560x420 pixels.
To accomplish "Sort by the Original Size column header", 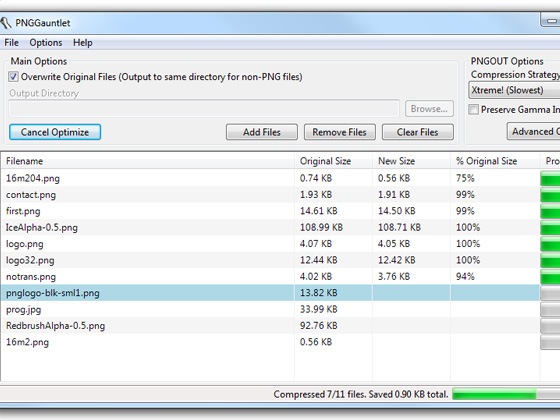I will 333,161.
